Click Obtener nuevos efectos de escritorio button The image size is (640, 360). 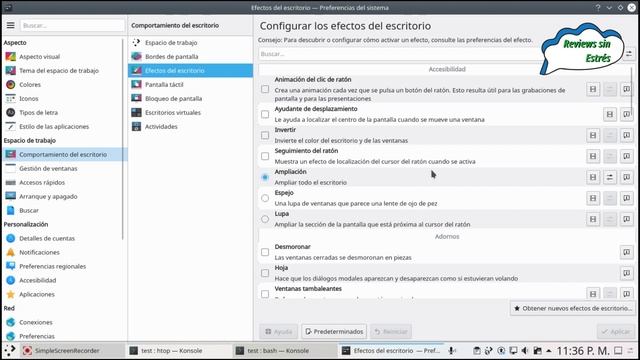(572, 308)
